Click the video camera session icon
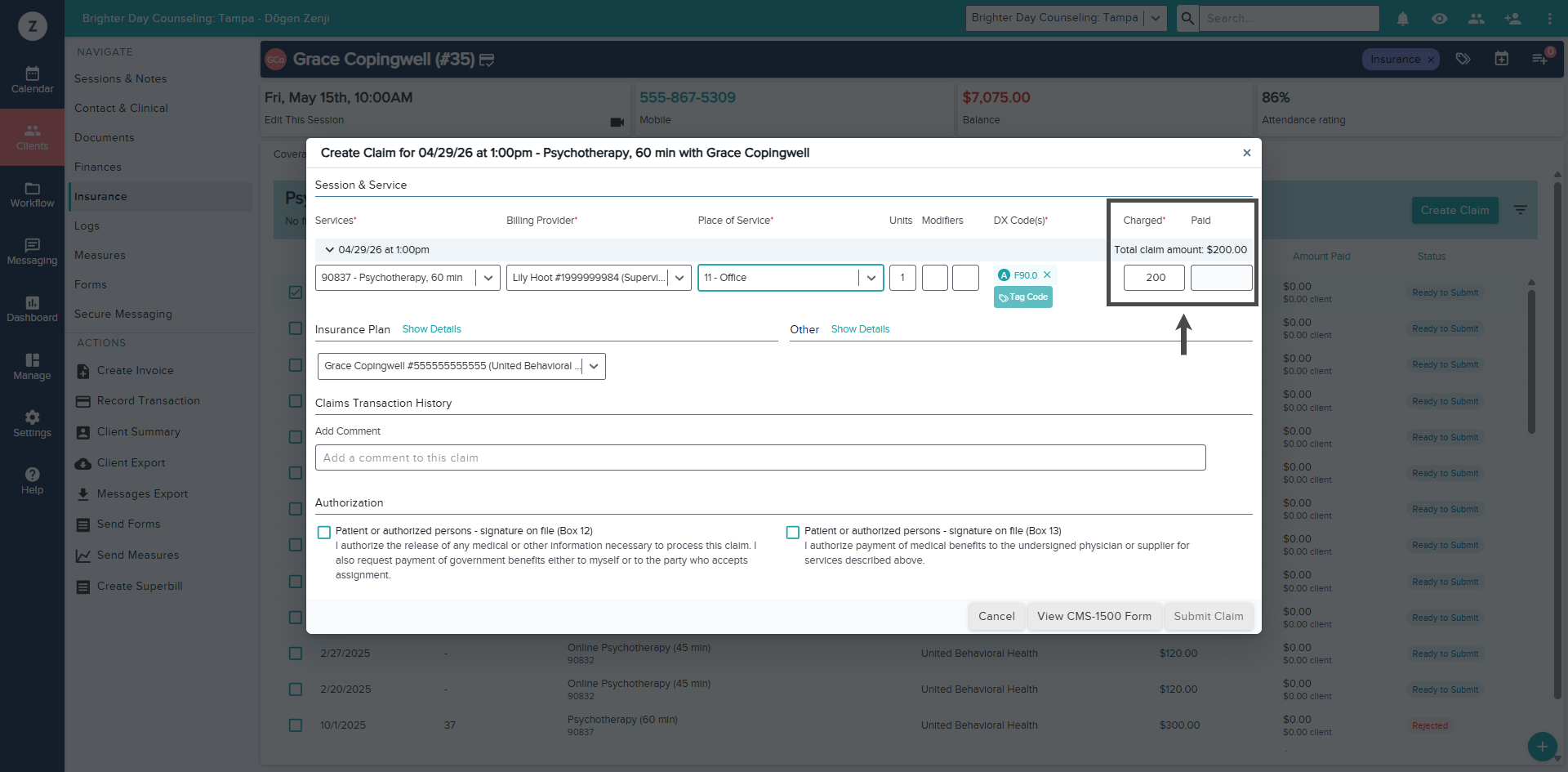Screen dimensions: 1568x772 [617, 122]
